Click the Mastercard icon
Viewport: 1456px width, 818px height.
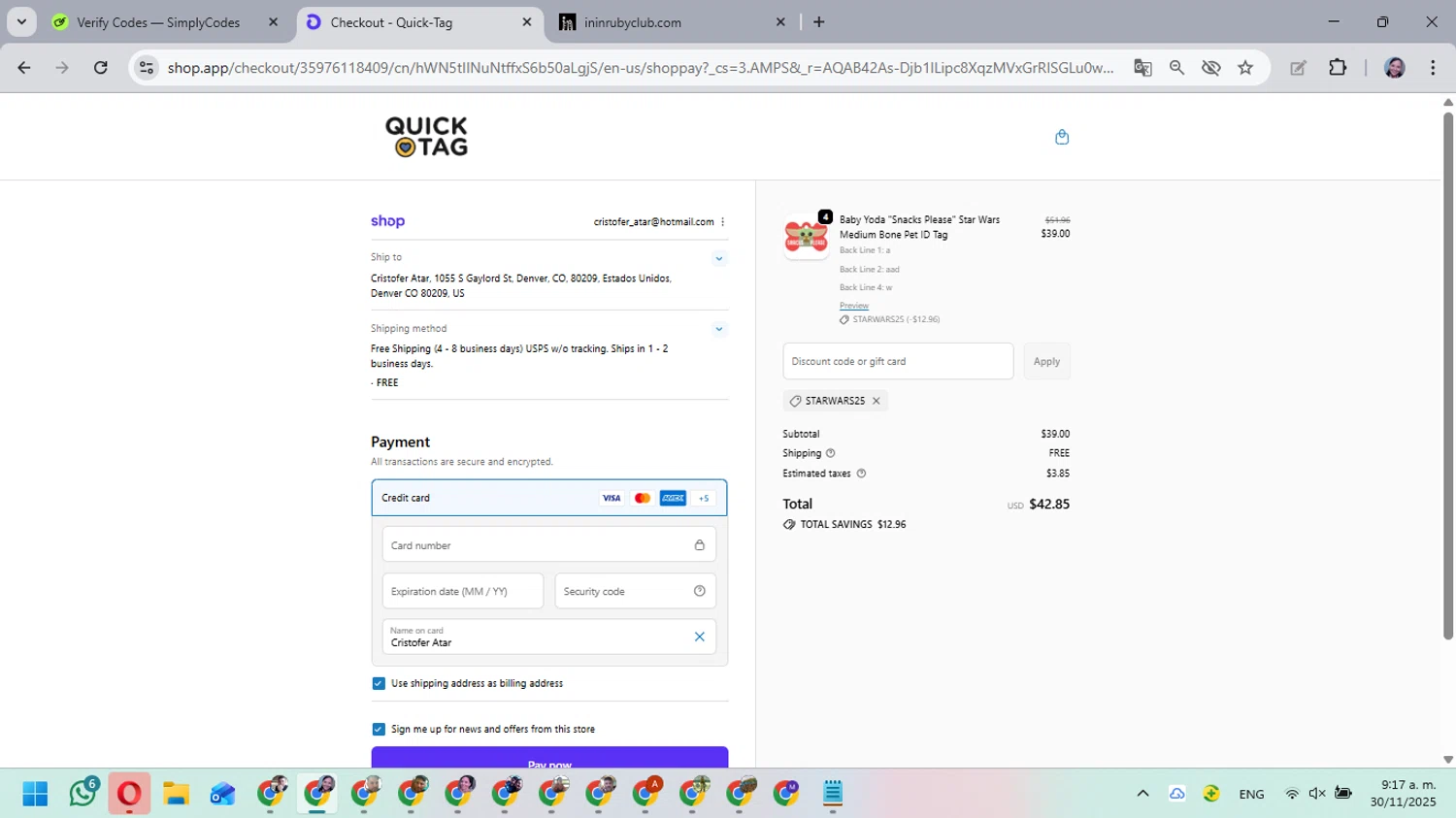[x=643, y=498]
